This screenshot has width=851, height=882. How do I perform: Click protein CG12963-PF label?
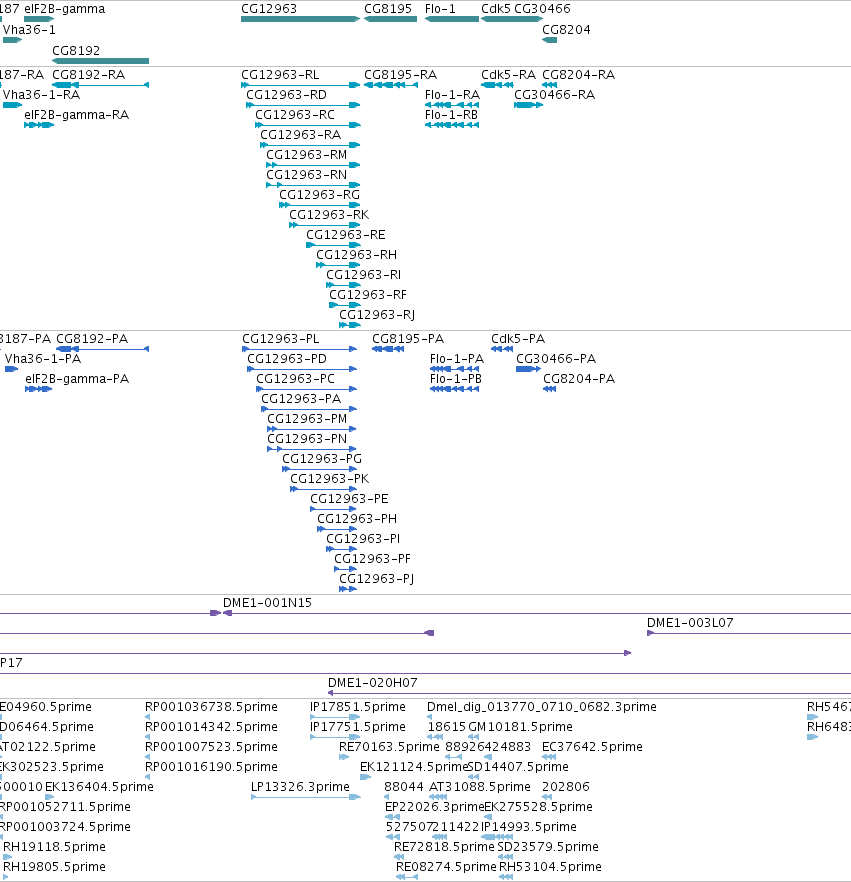pyautogui.click(x=372, y=559)
